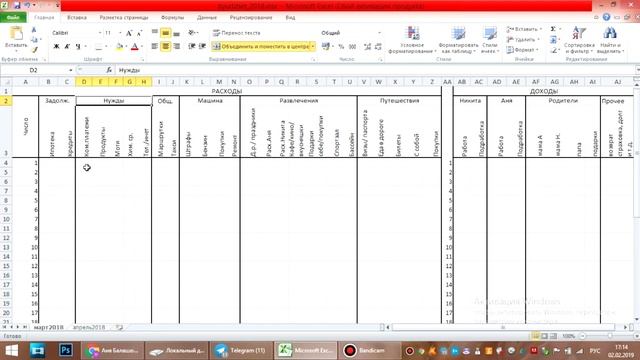Select the март2018 sheet tab
Viewport: 640px width, 360px height.
tap(49, 327)
